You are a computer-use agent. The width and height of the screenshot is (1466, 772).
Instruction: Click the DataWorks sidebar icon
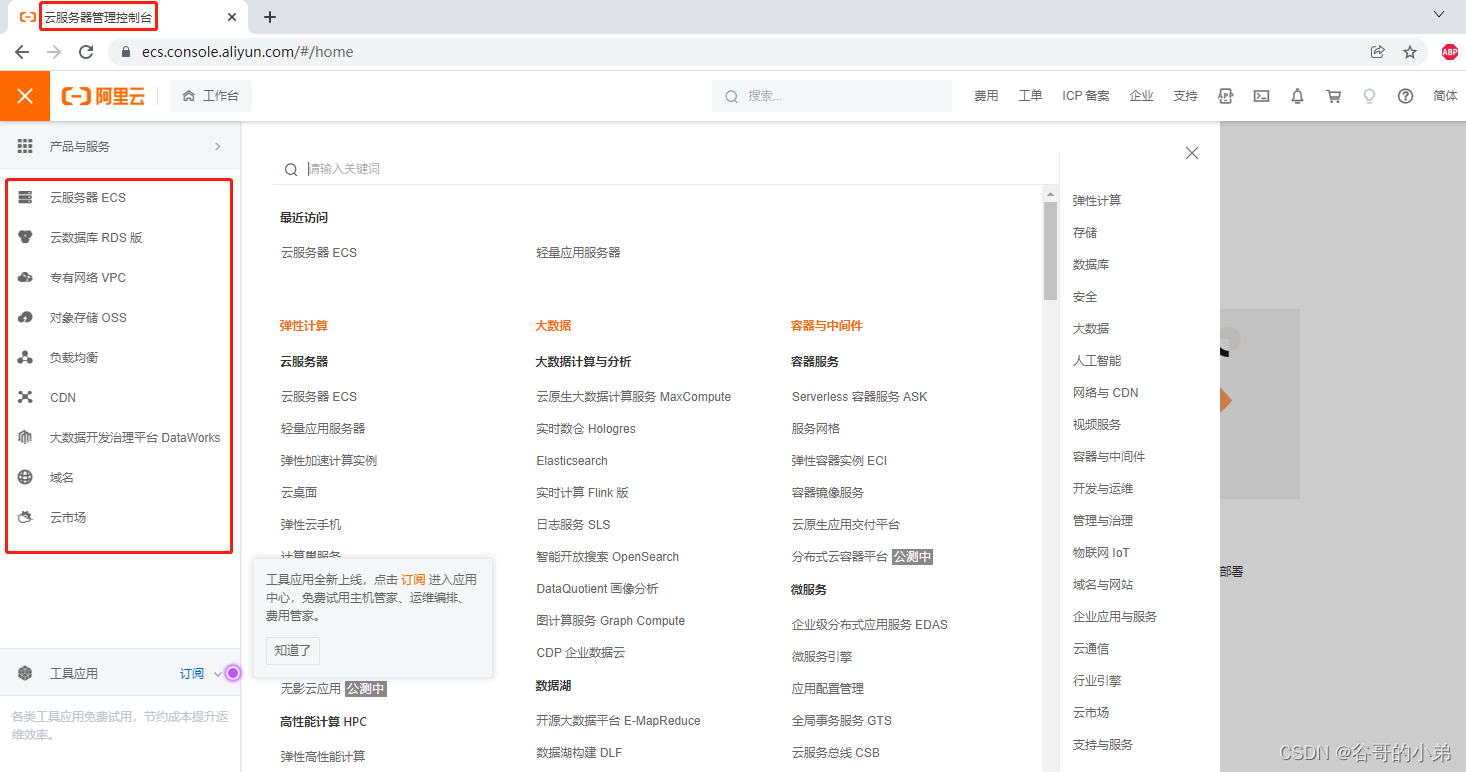(26, 437)
